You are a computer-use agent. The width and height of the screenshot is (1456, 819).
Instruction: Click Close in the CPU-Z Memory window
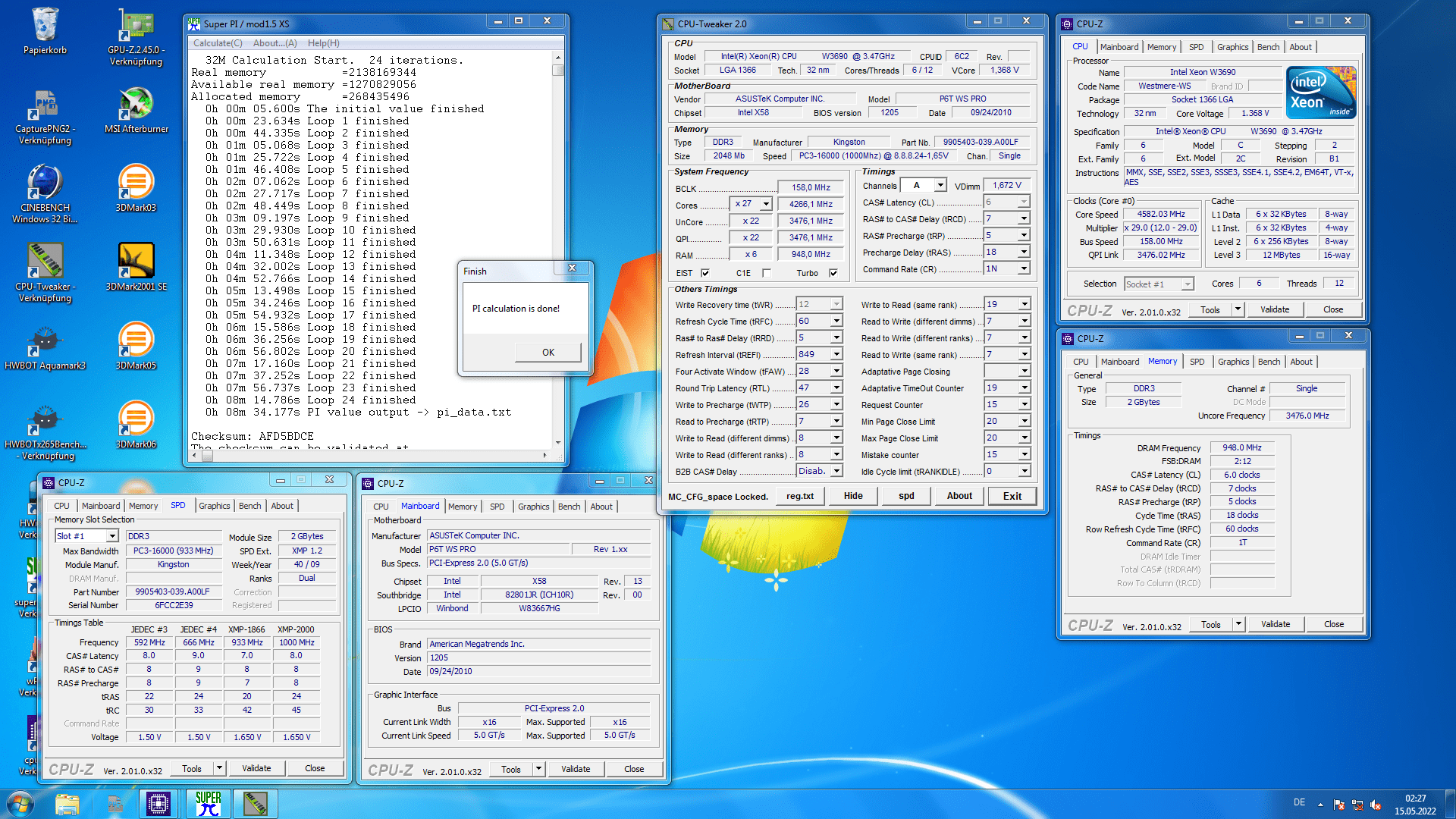click(1334, 624)
